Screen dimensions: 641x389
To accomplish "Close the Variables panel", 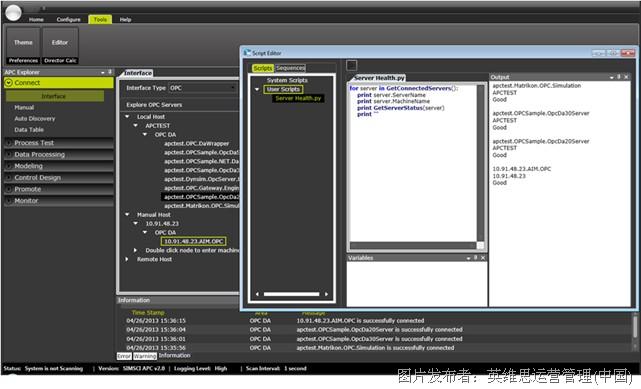I will tap(483, 258).
